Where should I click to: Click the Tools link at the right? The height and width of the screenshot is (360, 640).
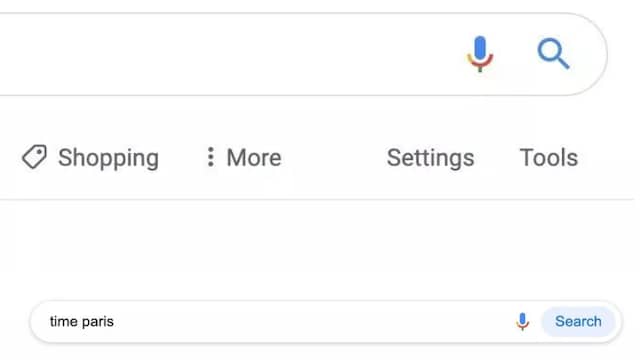point(549,158)
